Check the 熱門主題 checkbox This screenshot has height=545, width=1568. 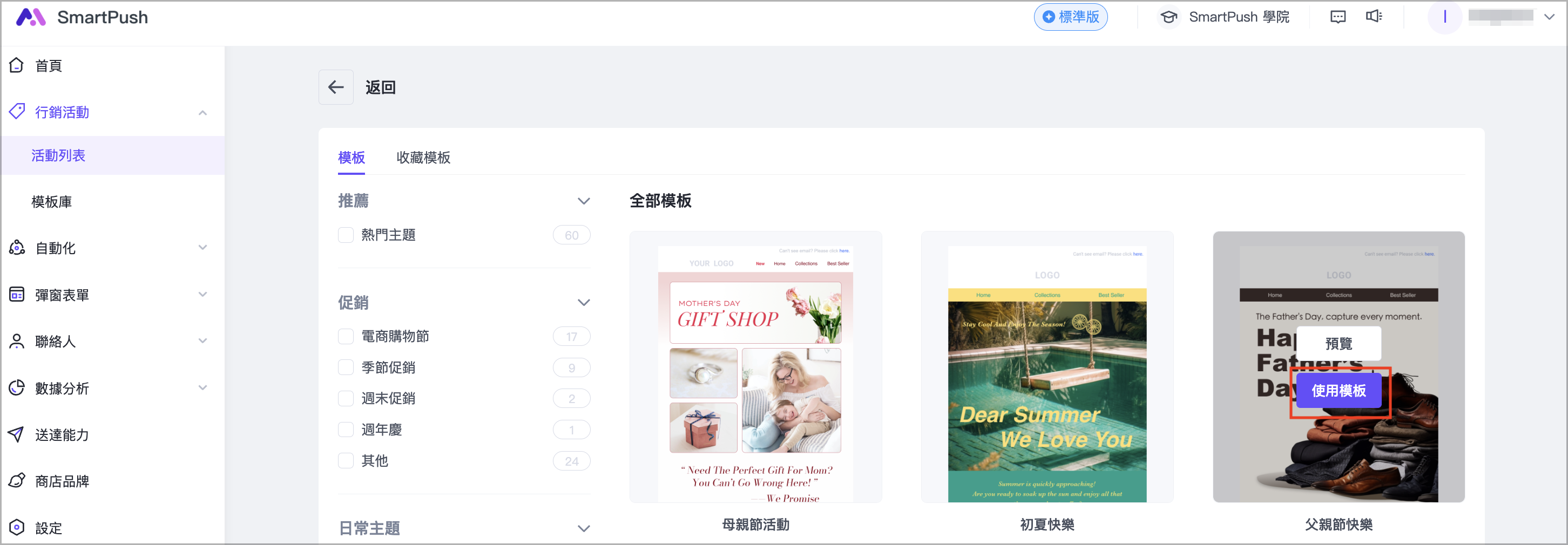coord(346,235)
